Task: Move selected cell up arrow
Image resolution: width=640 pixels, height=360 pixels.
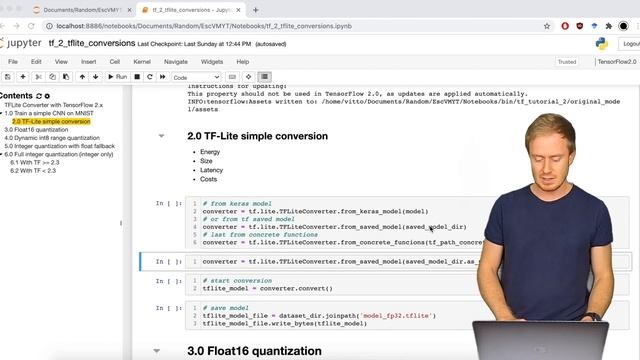Action: tap(82, 77)
